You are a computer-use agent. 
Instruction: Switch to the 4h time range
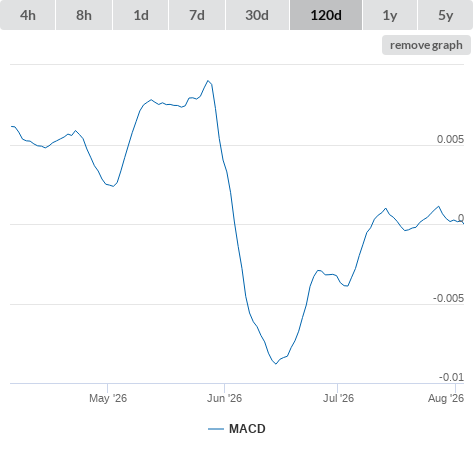(28, 15)
